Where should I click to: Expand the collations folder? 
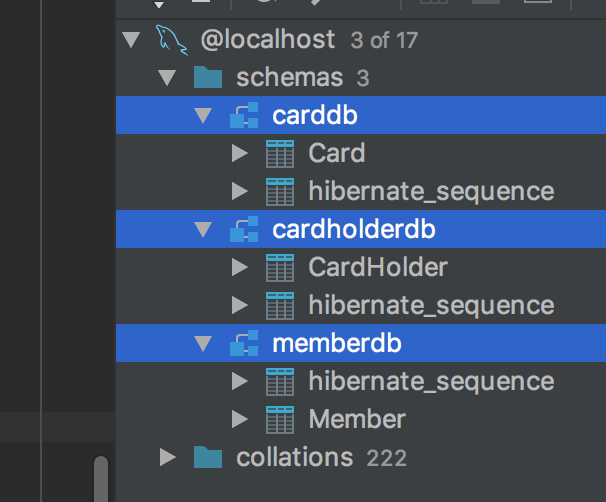coord(168,457)
